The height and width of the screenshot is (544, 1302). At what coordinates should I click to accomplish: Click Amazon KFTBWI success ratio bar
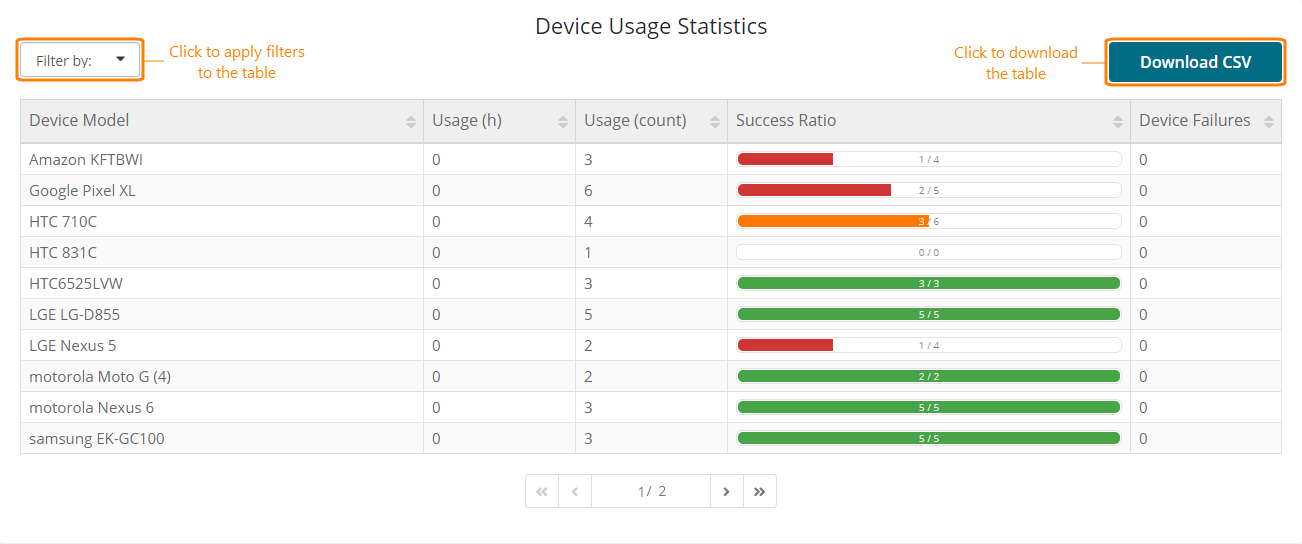click(x=928, y=159)
